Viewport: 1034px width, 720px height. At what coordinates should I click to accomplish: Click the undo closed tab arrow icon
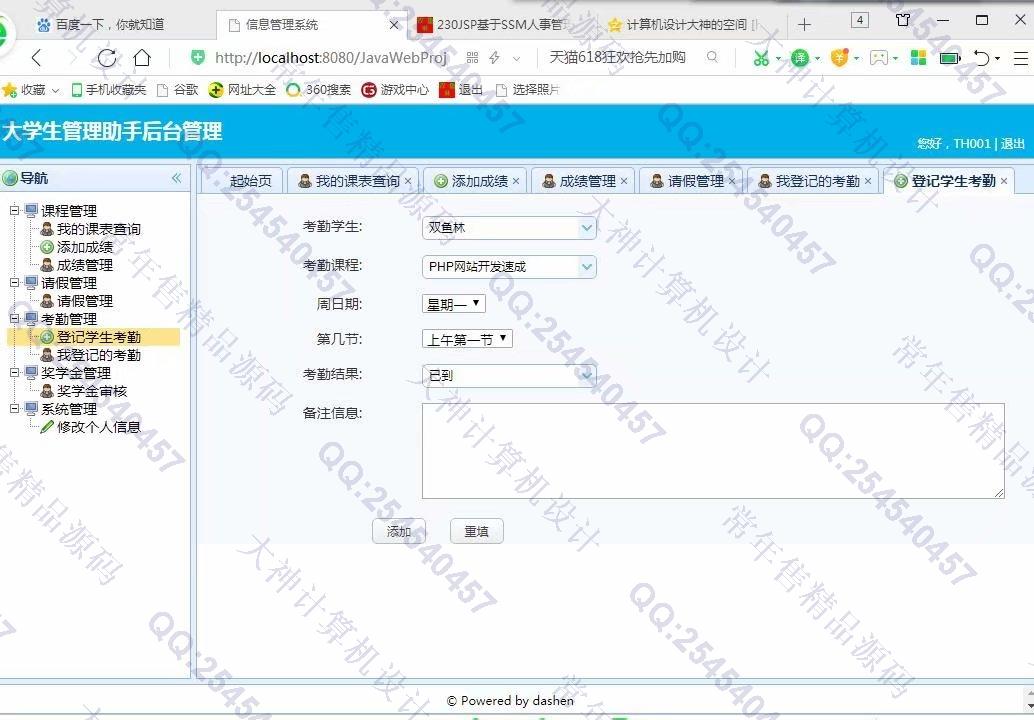[982, 58]
